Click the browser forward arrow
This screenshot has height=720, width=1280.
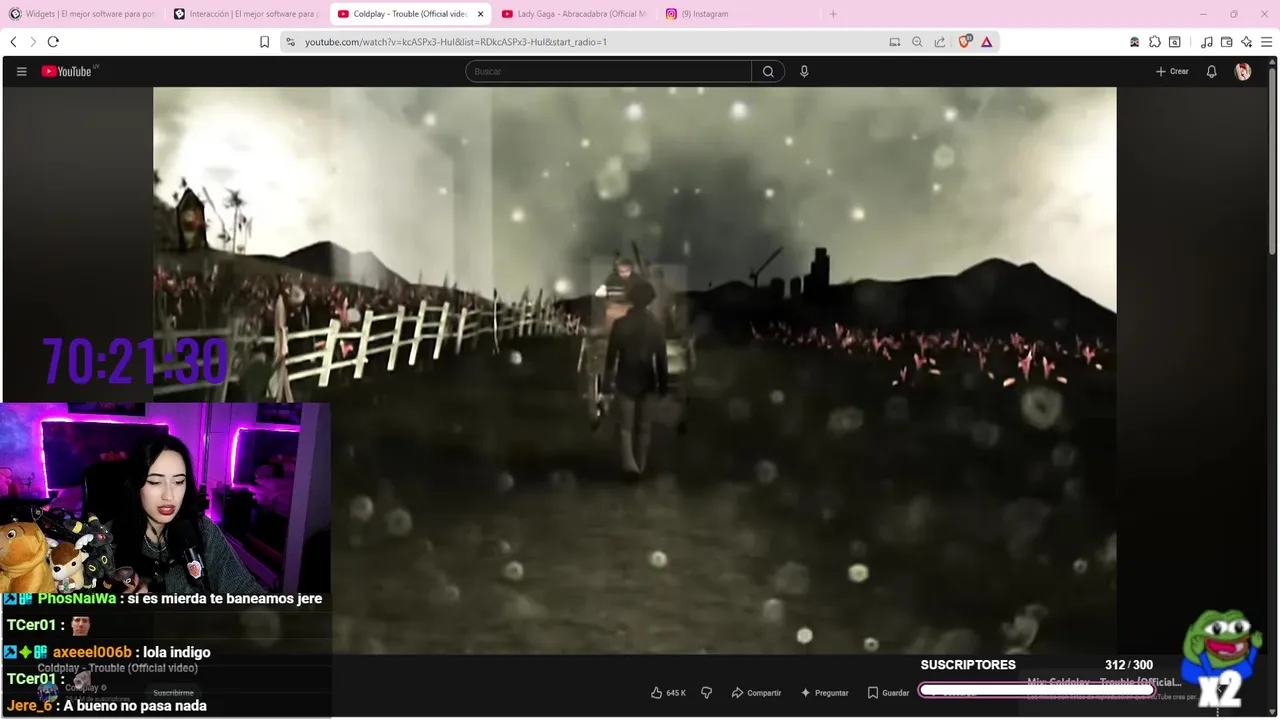pos(33,42)
